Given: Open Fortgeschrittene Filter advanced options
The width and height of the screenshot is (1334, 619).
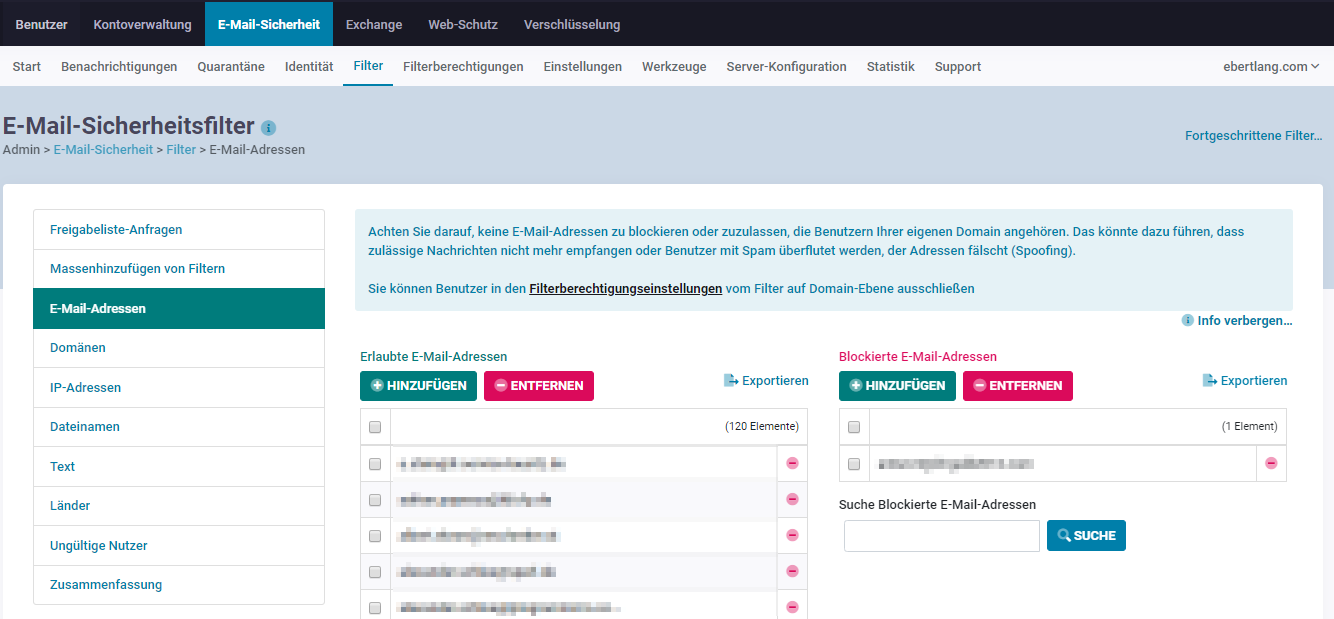Looking at the screenshot, I should (1253, 136).
